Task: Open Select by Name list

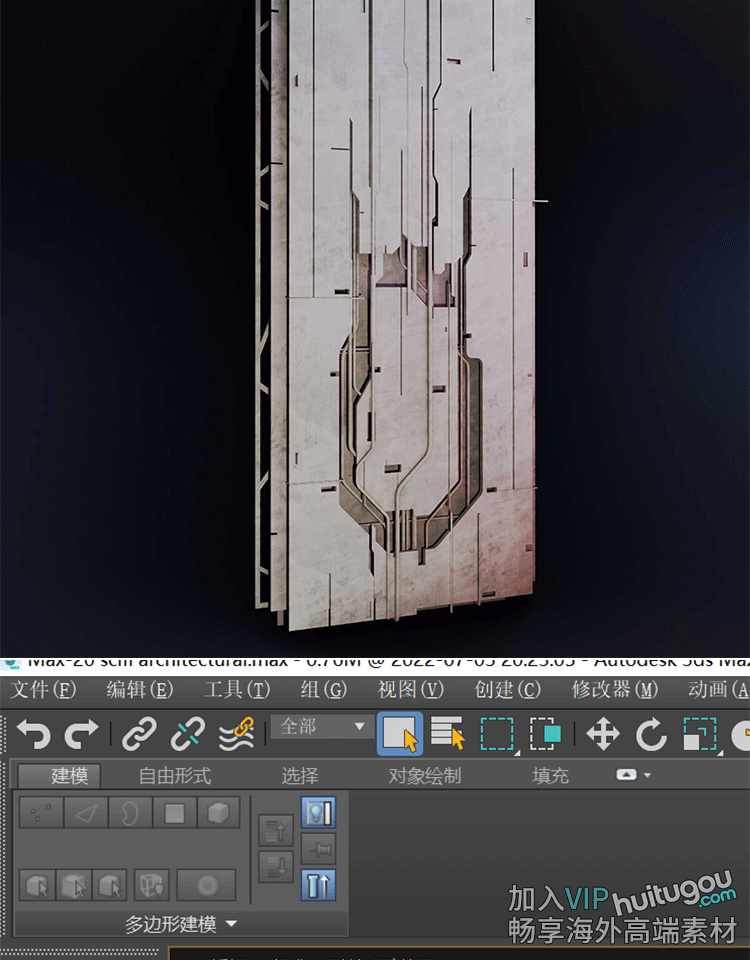Action: click(x=448, y=735)
